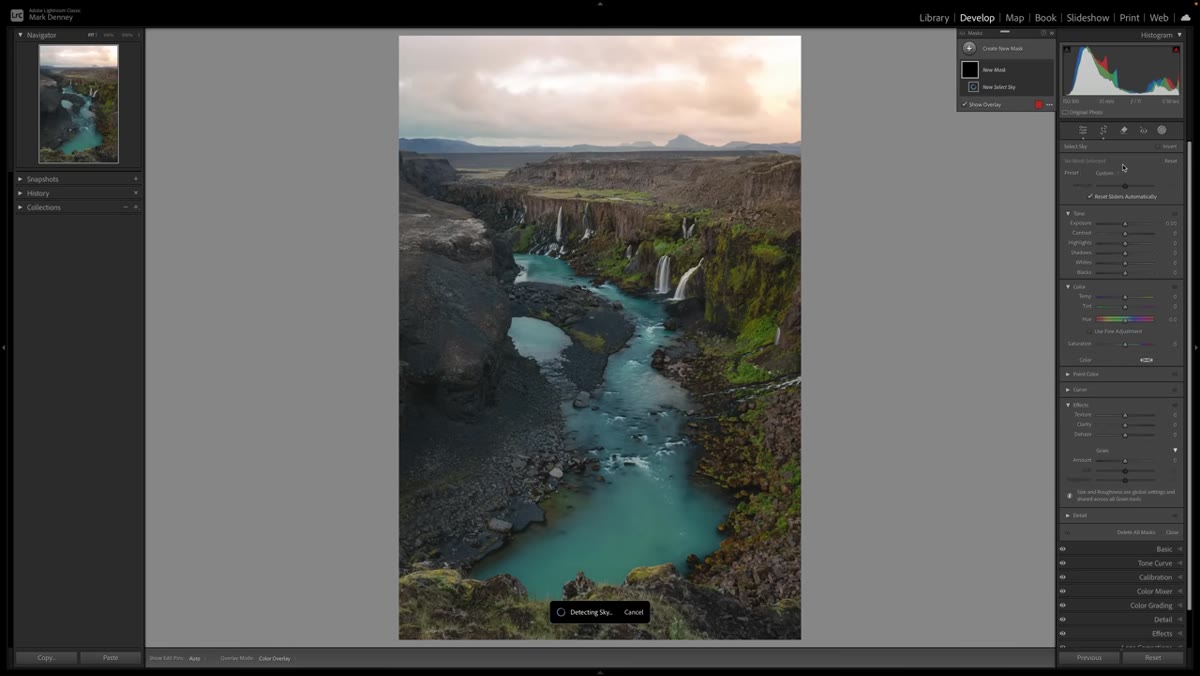This screenshot has height=676, width=1200.
Task: Click the Exposure slider handle
Action: click(1125, 223)
